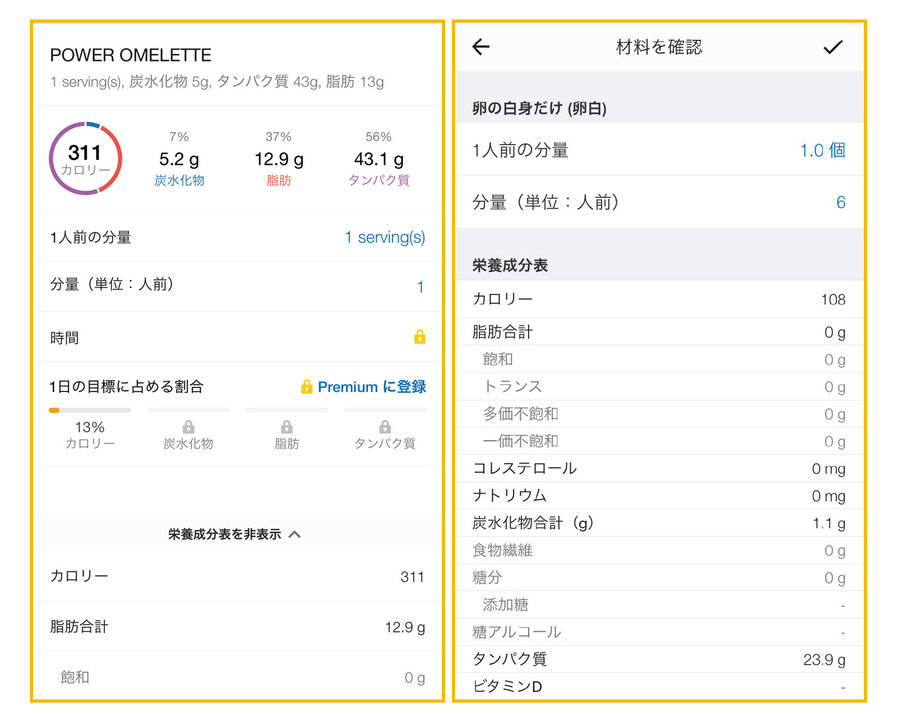The width and height of the screenshot is (897, 720).
Task: Open the 1.0 個 serving size selector
Action: (x=822, y=150)
